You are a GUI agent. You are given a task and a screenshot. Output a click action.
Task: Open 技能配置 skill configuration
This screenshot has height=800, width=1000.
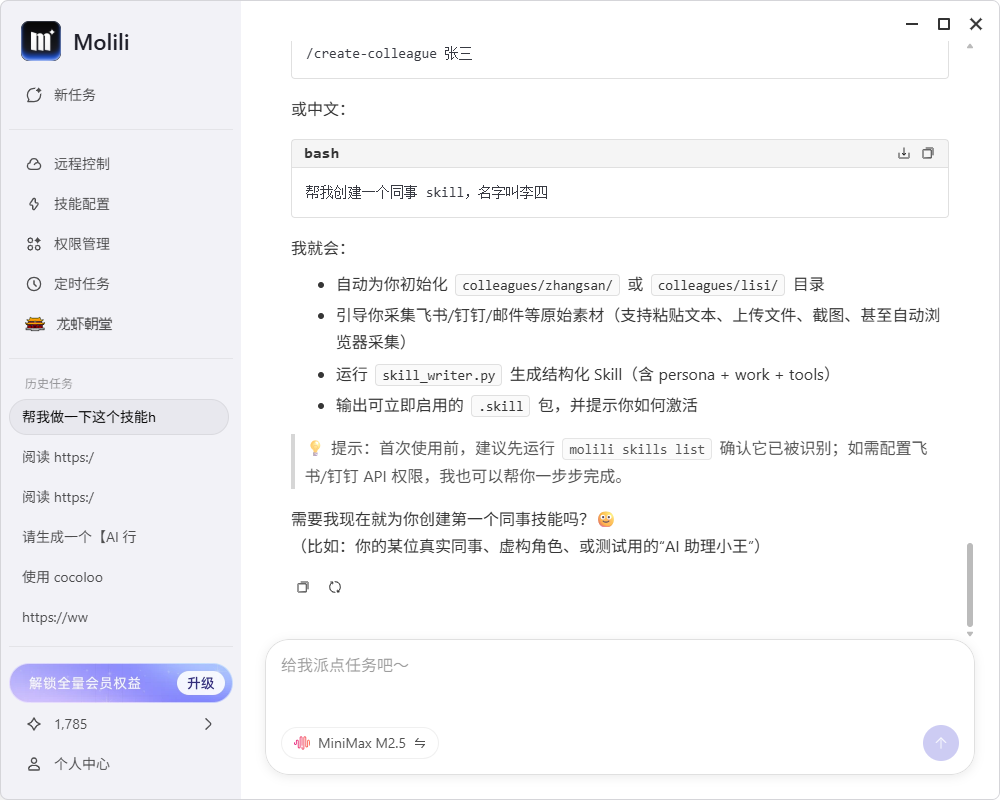click(81, 204)
